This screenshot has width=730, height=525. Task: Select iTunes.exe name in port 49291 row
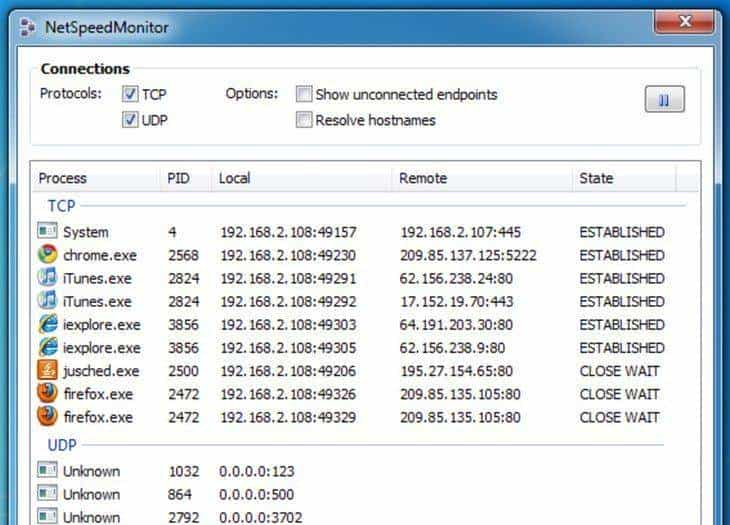(97, 279)
